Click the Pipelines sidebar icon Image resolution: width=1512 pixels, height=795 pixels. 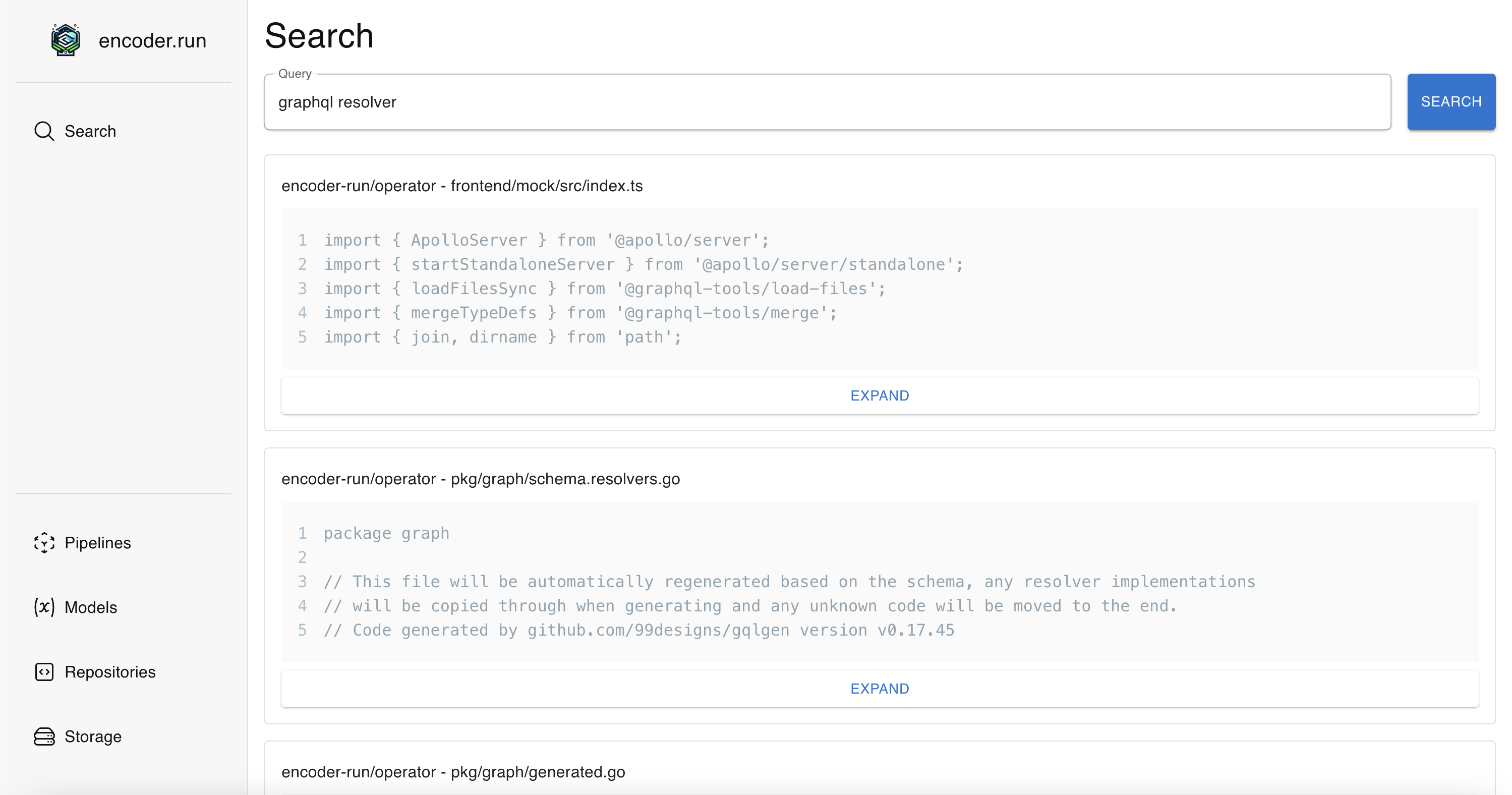pyautogui.click(x=44, y=542)
